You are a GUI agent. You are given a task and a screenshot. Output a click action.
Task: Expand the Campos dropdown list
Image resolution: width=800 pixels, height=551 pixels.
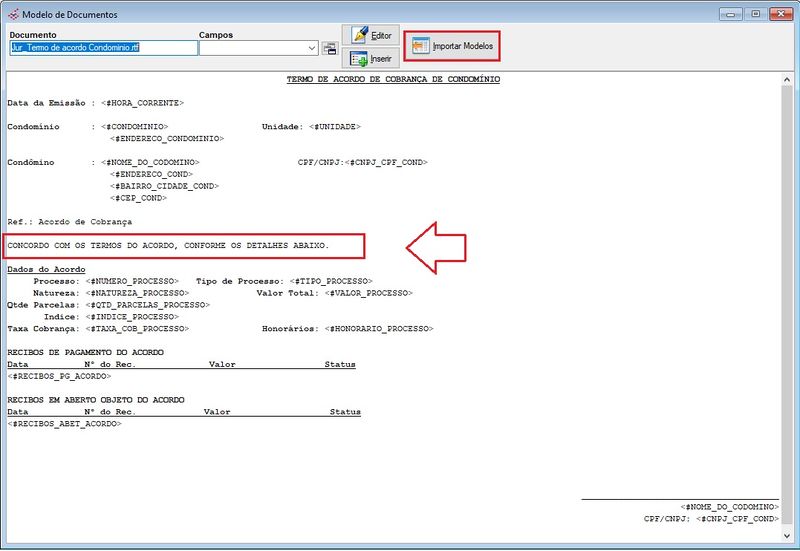(312, 47)
